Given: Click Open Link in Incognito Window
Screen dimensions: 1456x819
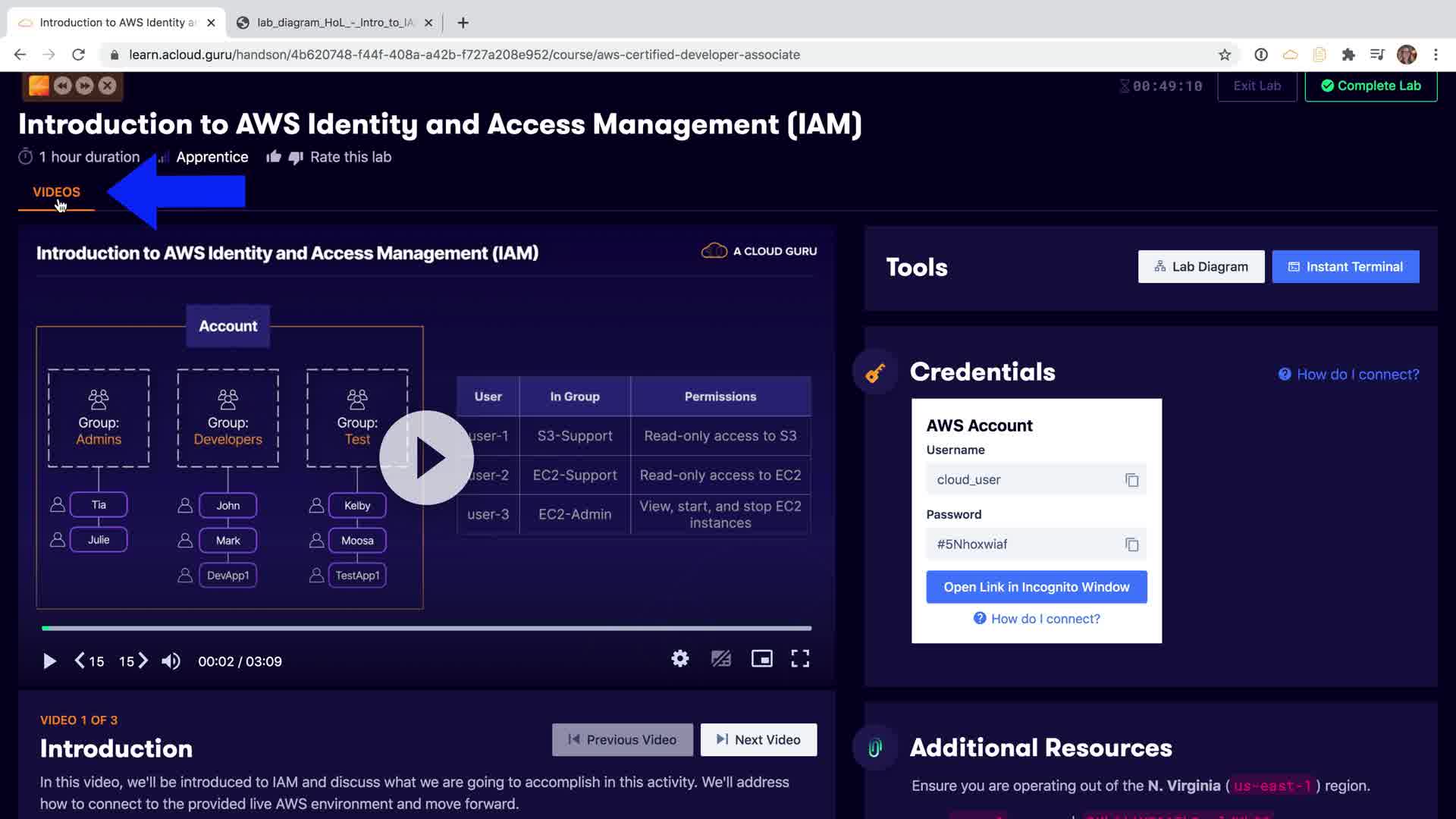Looking at the screenshot, I should (x=1036, y=587).
